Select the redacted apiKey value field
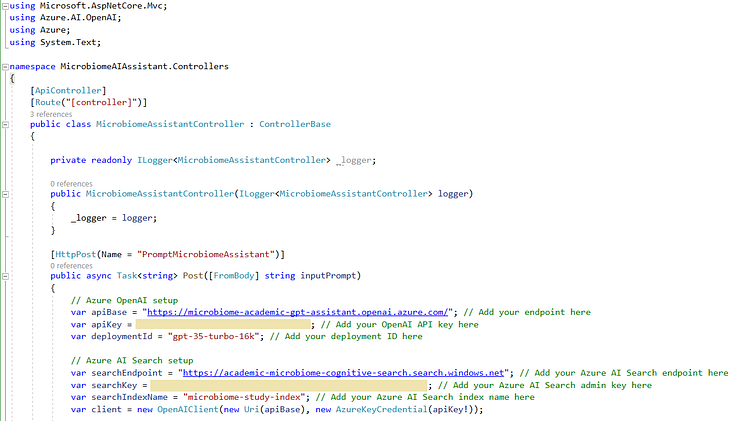735x423 pixels. click(223, 325)
